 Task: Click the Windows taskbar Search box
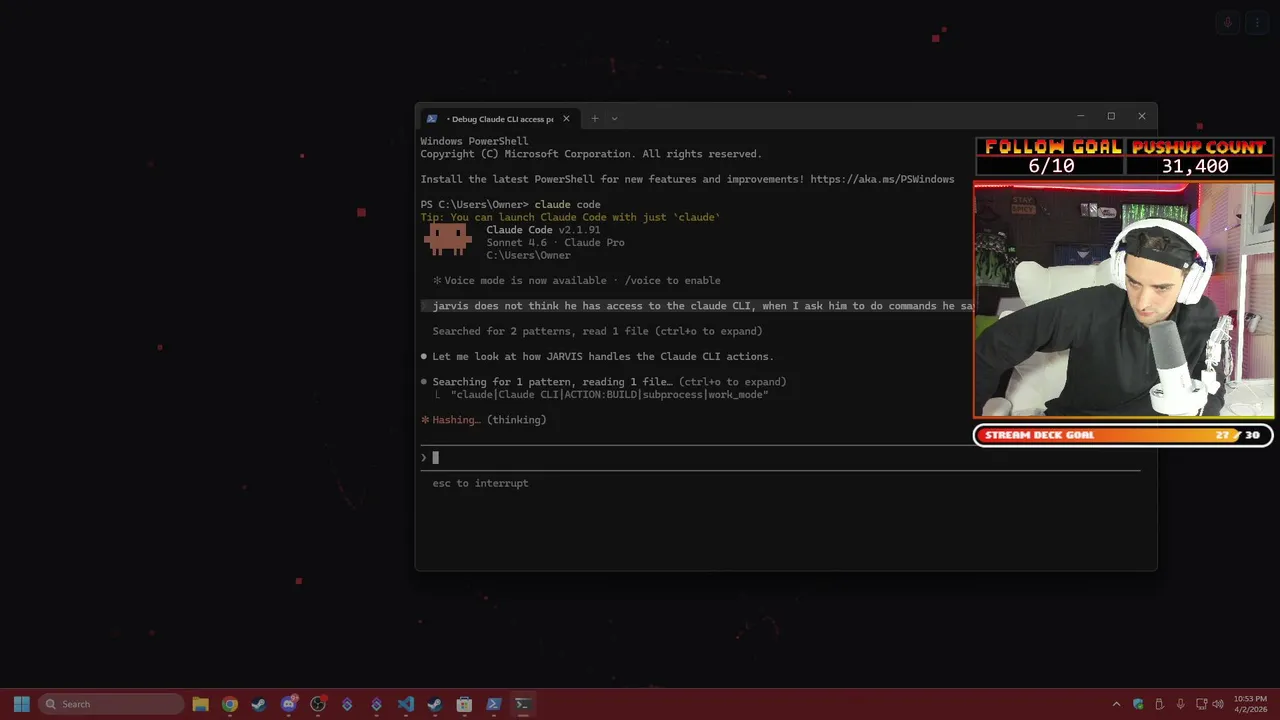coord(111,704)
